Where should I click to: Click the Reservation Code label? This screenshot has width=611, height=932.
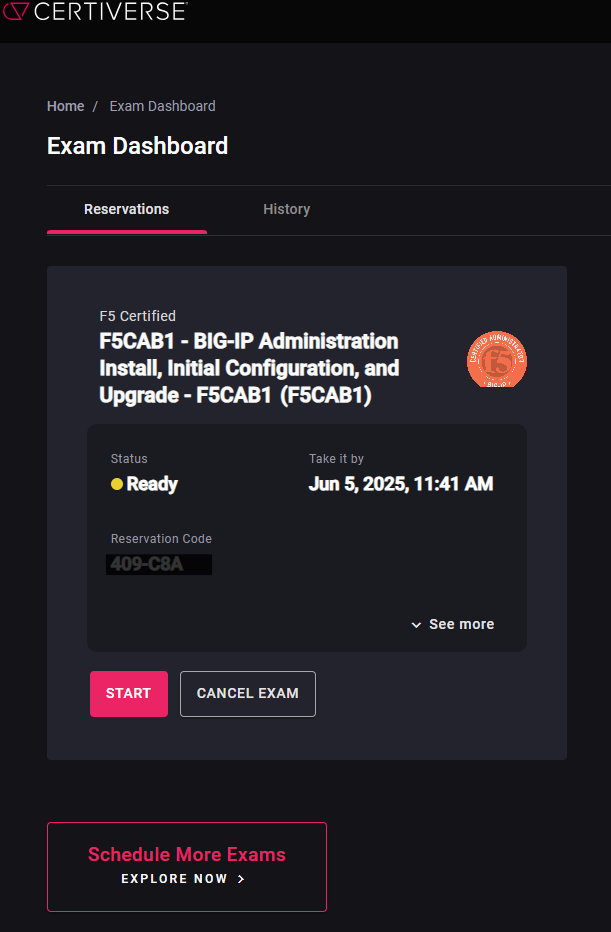point(161,539)
